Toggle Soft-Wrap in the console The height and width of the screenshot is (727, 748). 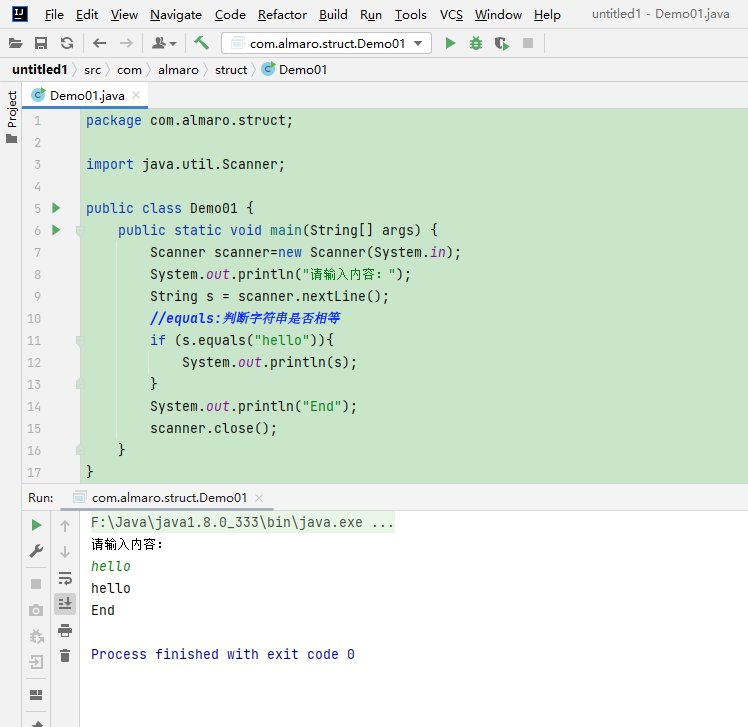pos(65,578)
